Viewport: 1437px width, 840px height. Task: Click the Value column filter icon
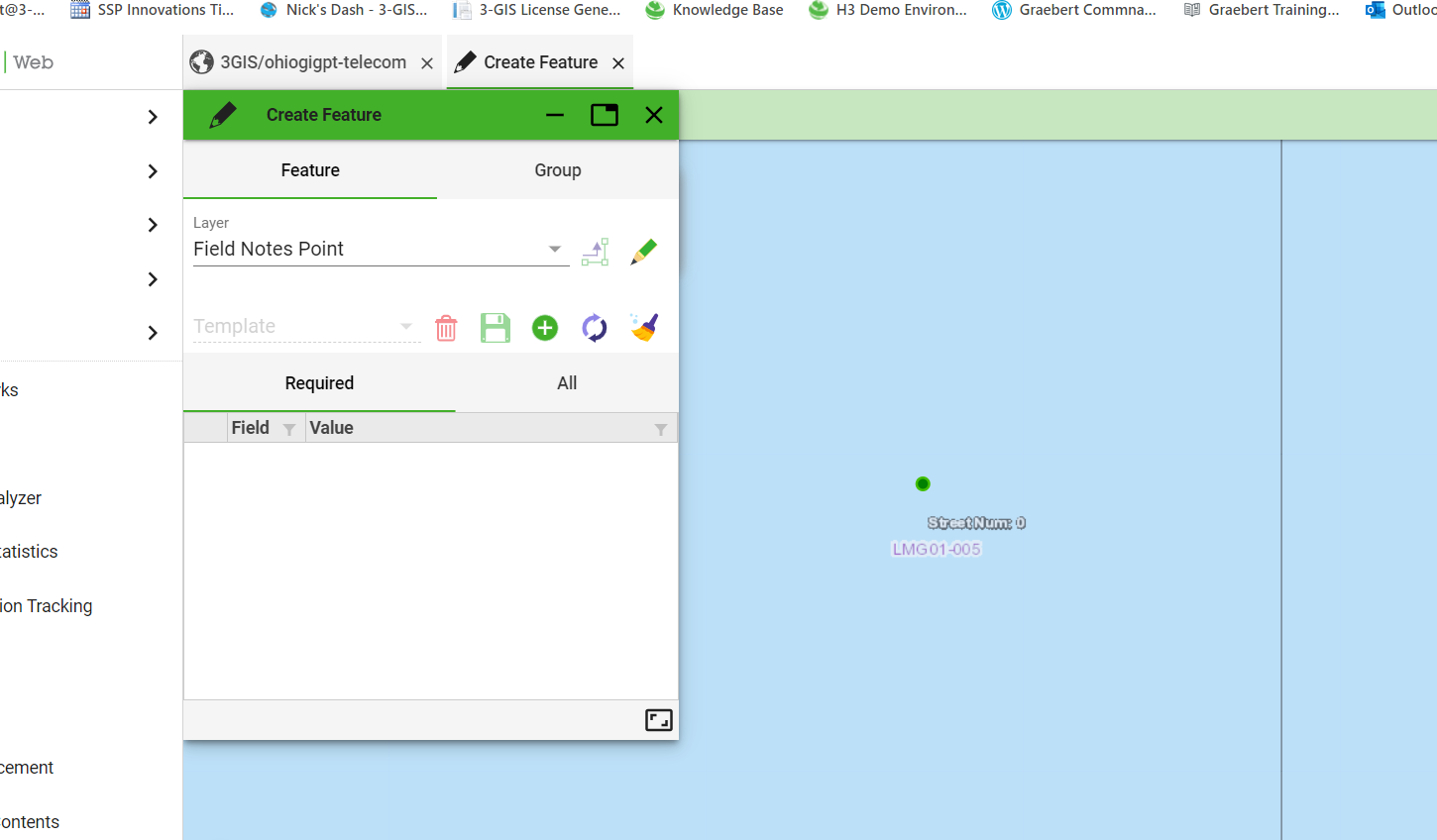point(660,429)
